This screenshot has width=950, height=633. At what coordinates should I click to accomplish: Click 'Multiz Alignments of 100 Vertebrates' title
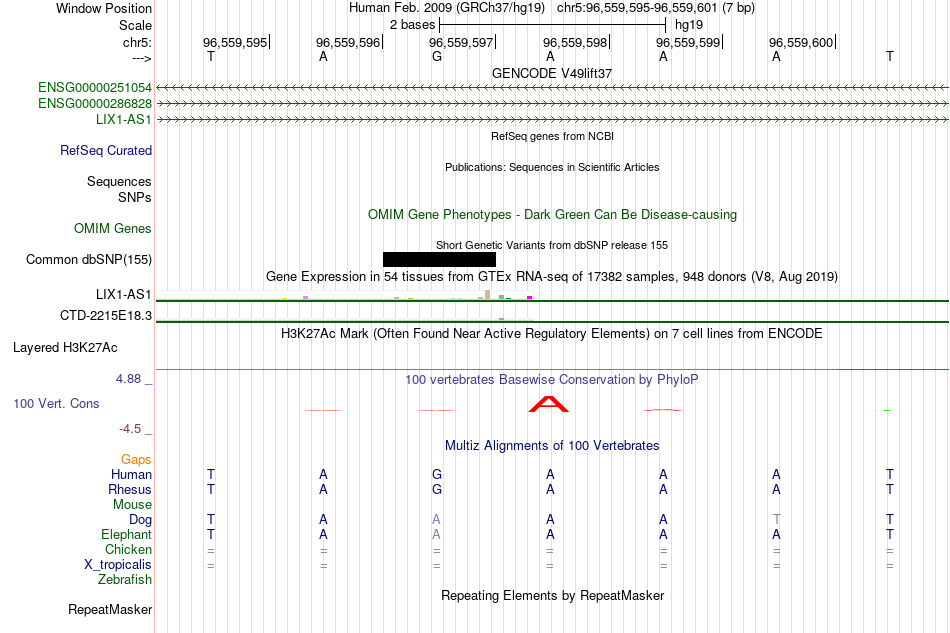(x=552, y=446)
